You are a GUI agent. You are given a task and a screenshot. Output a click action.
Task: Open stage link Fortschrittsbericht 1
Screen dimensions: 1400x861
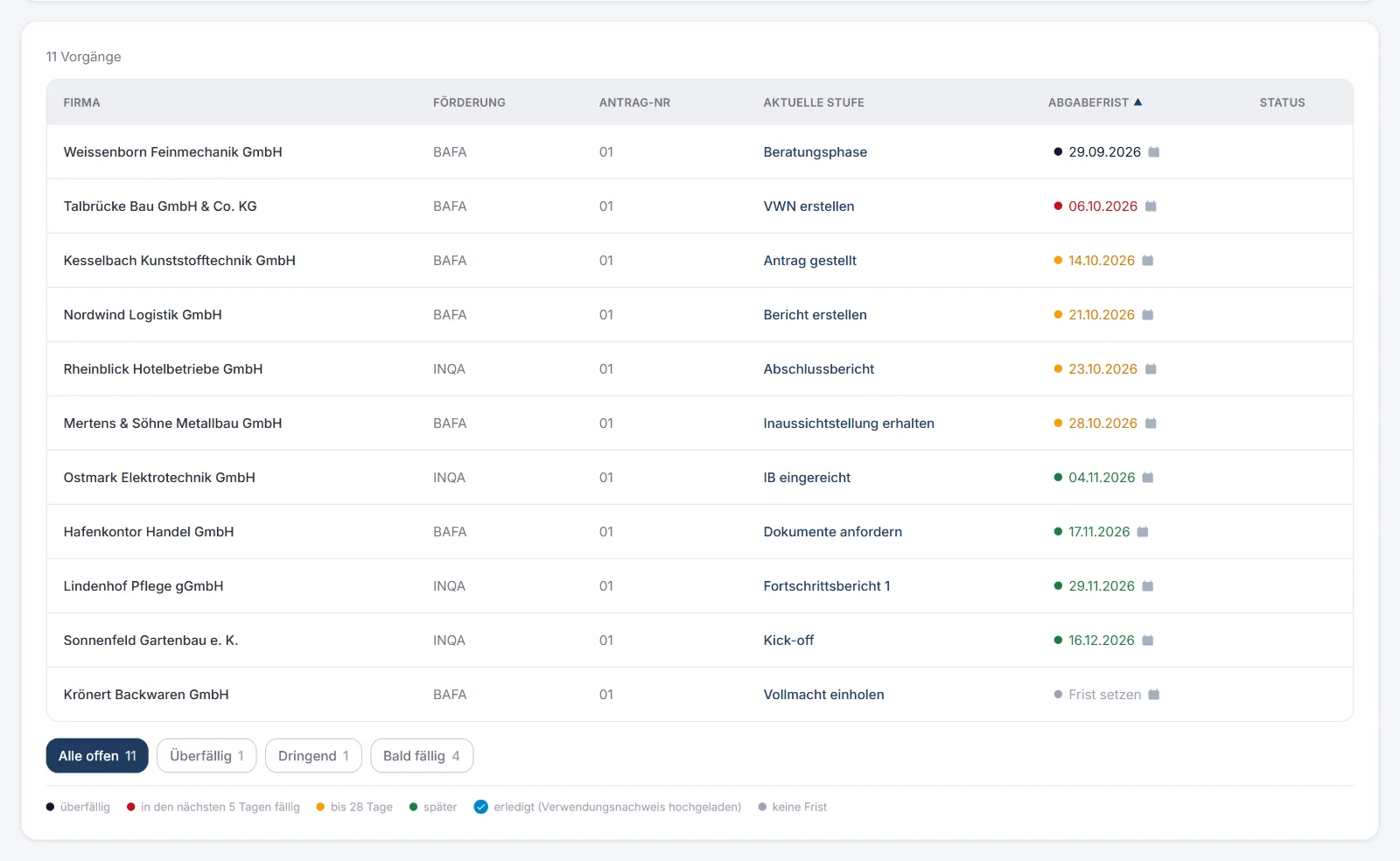point(826,586)
